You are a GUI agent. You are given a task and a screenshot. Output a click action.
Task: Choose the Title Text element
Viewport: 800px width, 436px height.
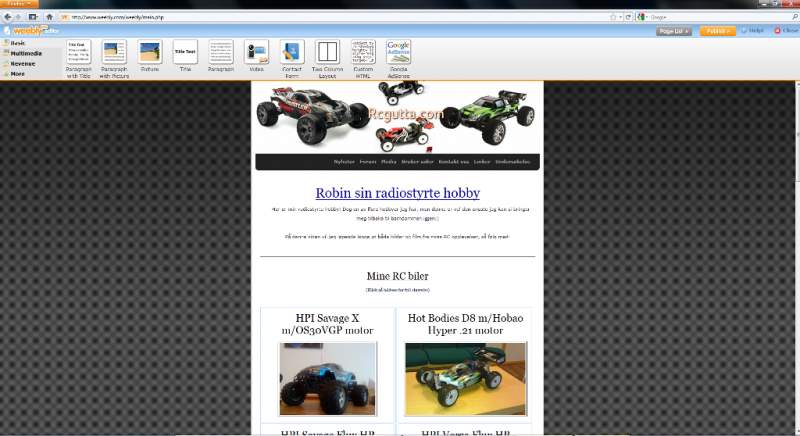point(185,52)
